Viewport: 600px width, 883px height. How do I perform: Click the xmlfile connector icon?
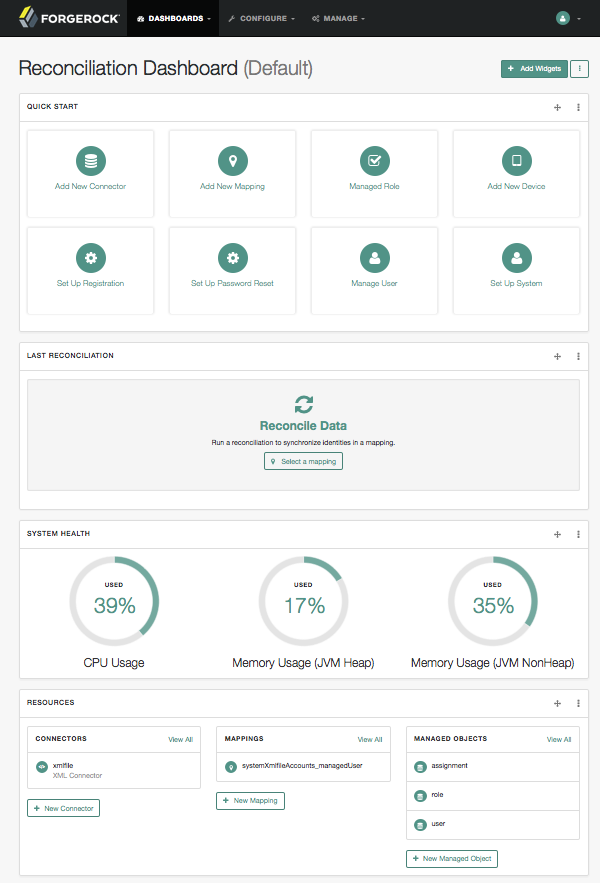[42, 767]
